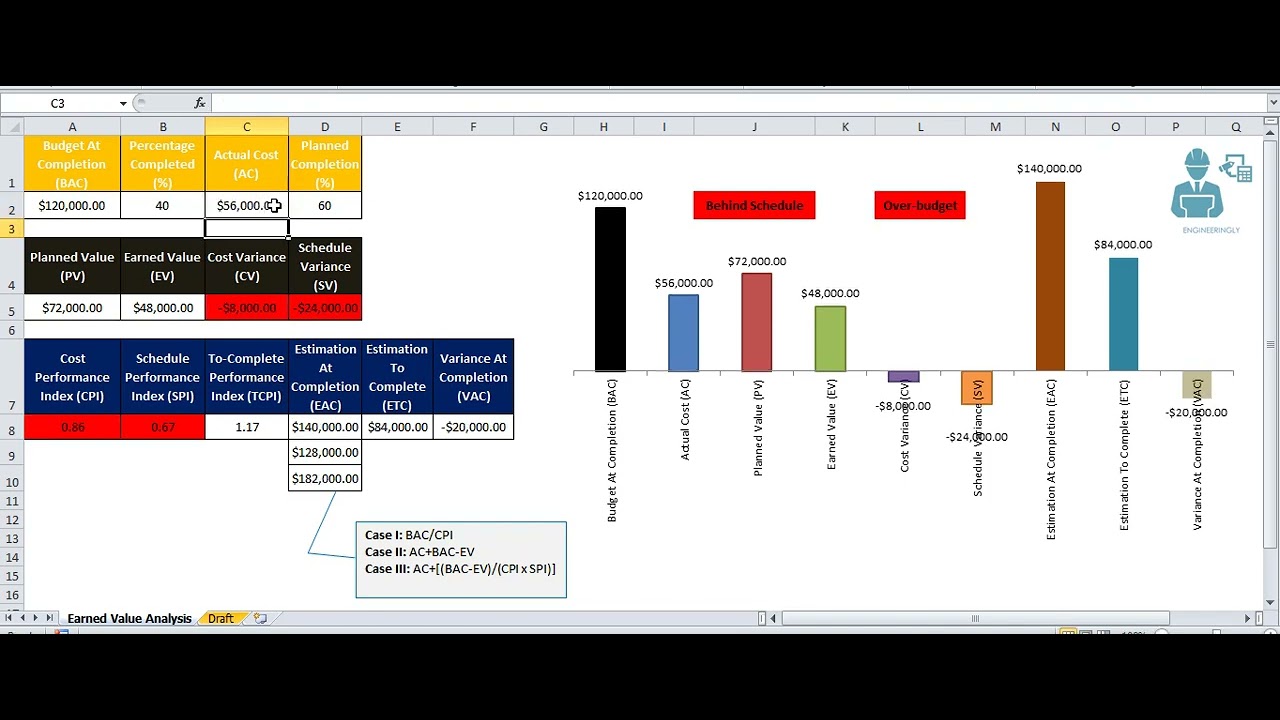The width and height of the screenshot is (1280, 720).
Task: Click the Engineeringly logo image
Action: (x=1211, y=191)
